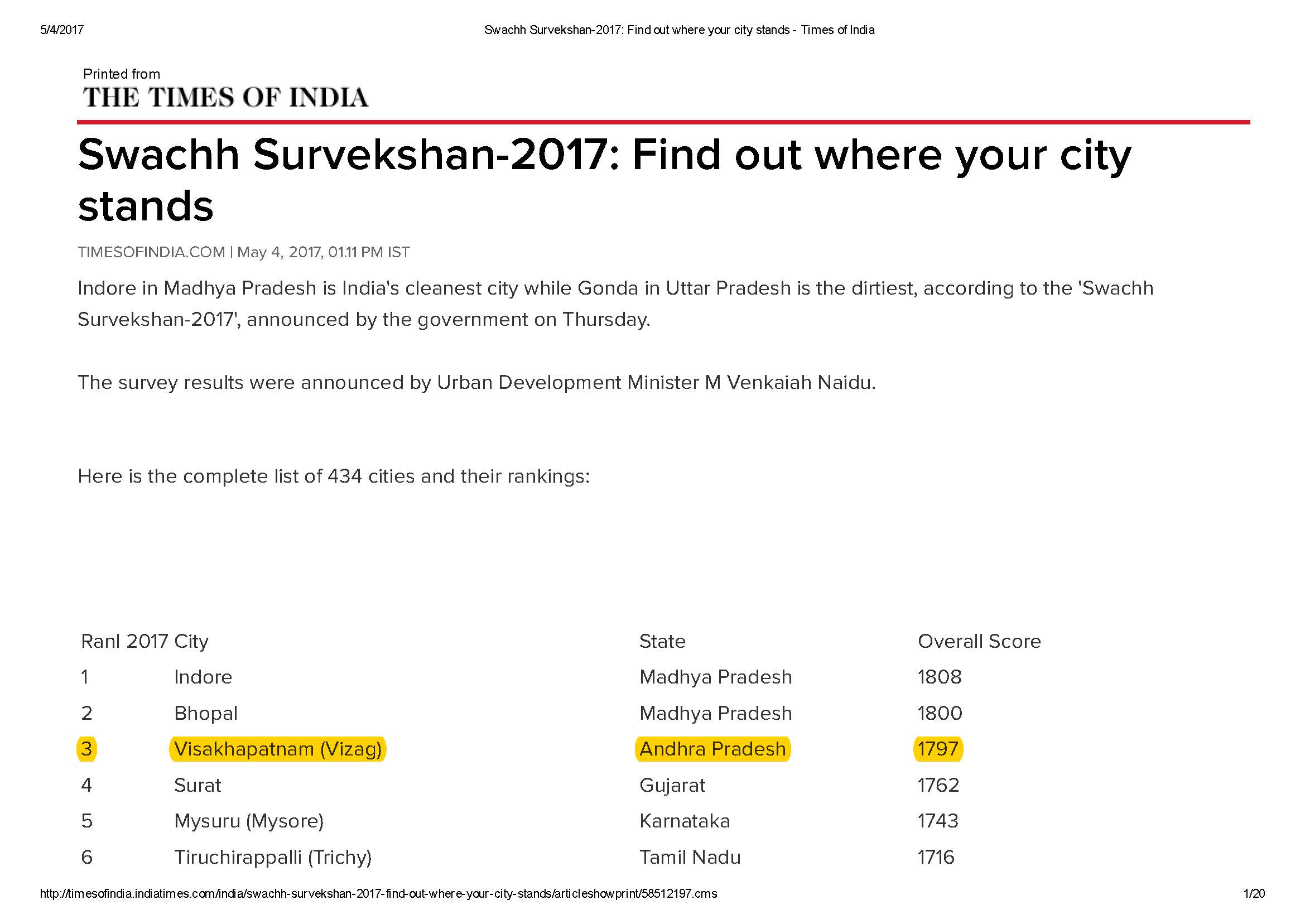This screenshot has width=1305, height=924.
Task: Click the article headline Swachh Survekshan-2017
Action: click(x=605, y=179)
